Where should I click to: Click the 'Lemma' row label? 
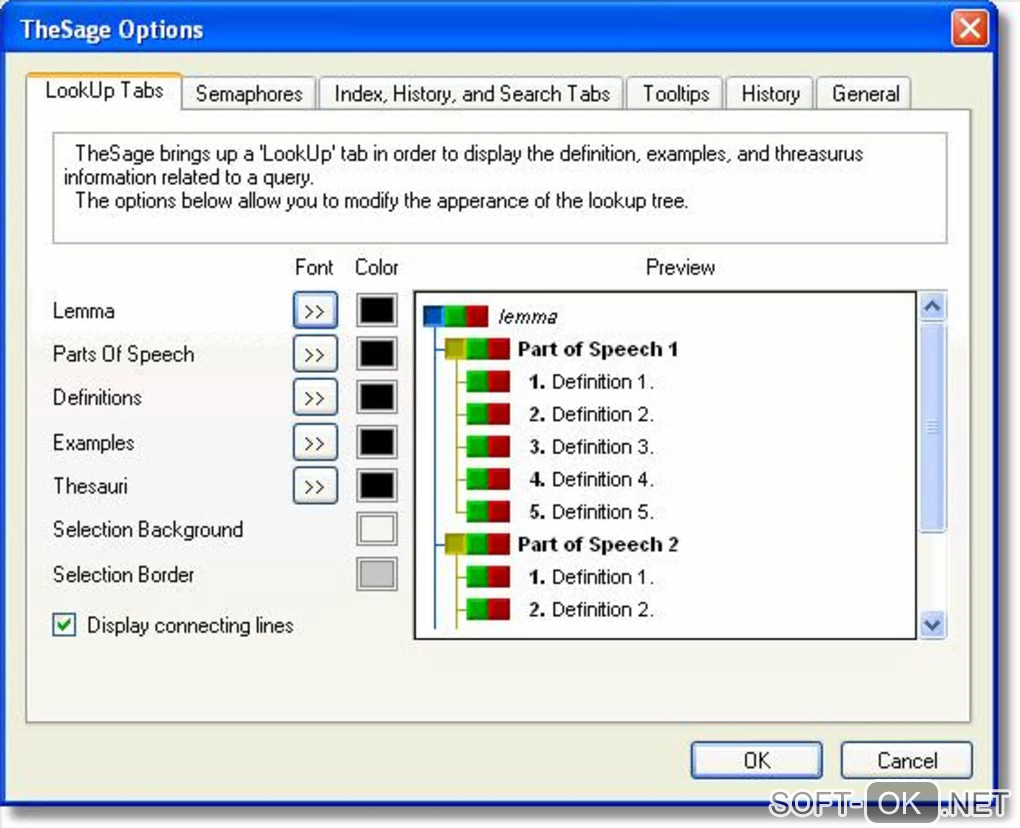[84, 311]
